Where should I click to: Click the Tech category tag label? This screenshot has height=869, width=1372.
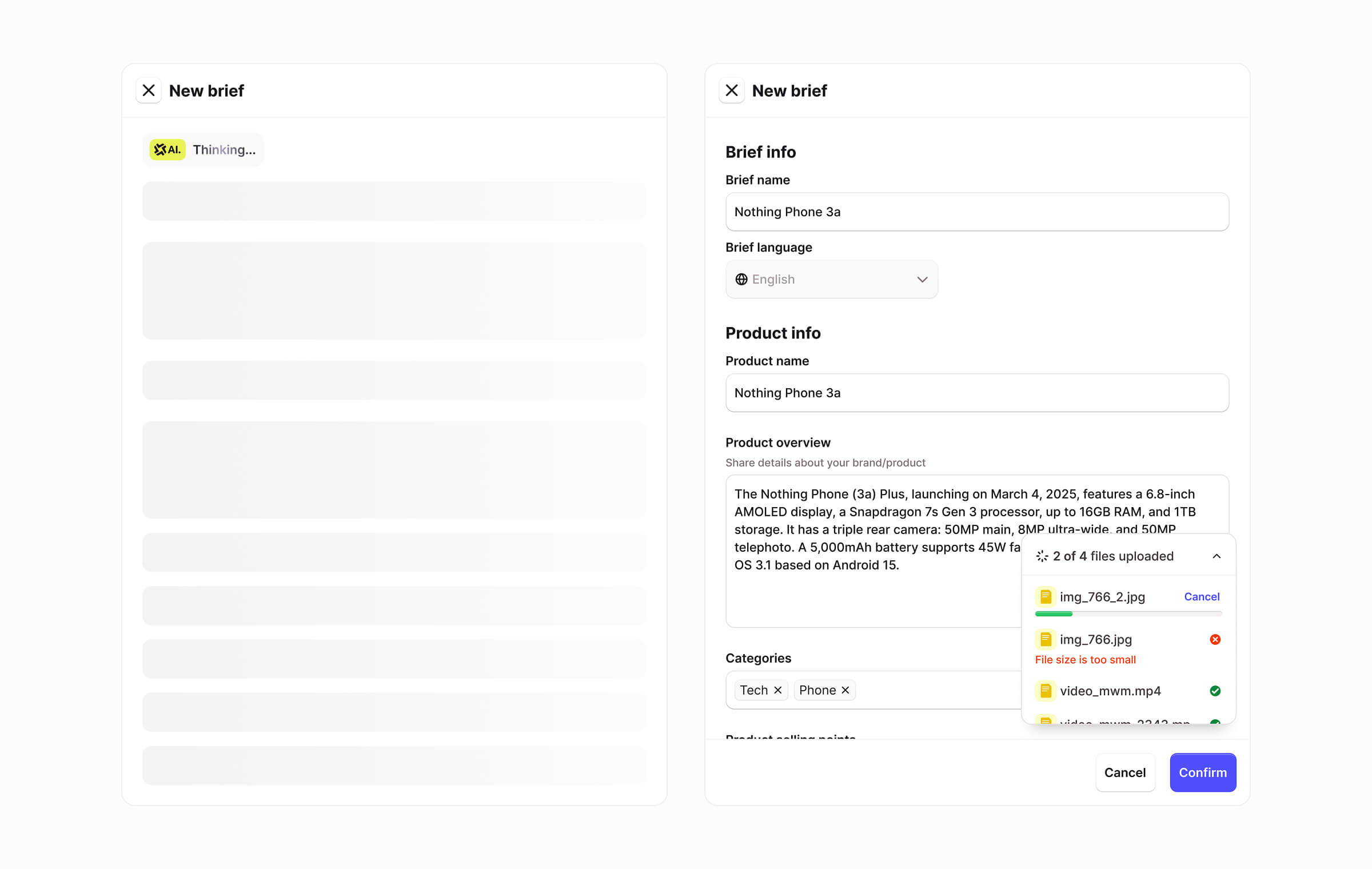pos(753,690)
